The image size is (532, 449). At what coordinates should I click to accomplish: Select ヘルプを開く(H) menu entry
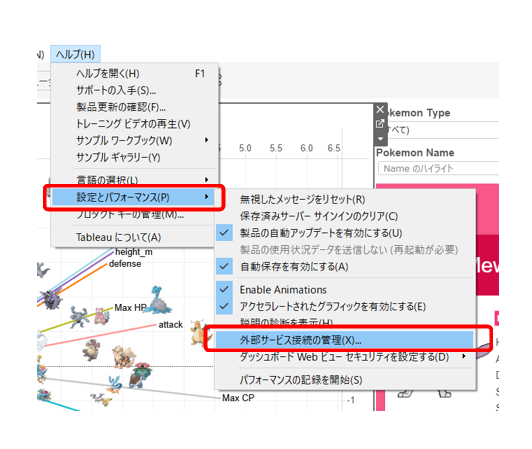click(x=134, y=73)
